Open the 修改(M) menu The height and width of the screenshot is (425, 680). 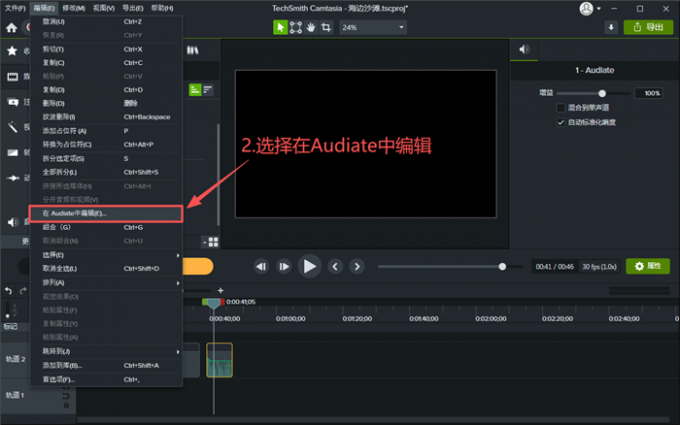(x=73, y=8)
